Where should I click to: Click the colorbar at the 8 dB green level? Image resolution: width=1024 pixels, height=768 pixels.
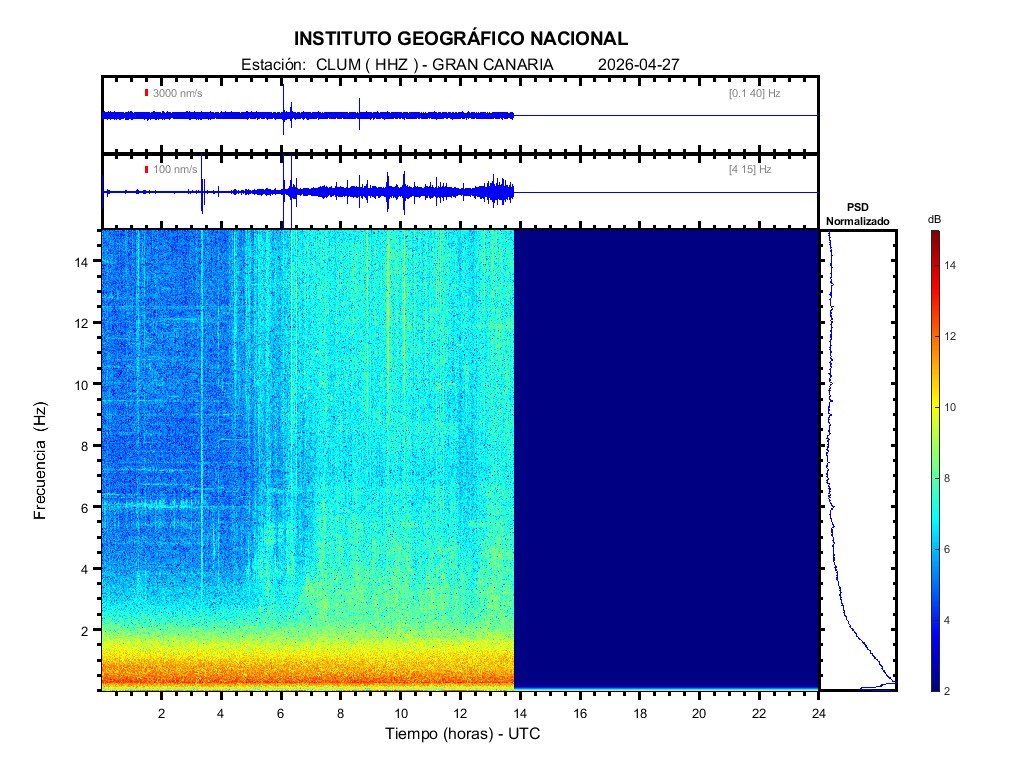[934, 479]
